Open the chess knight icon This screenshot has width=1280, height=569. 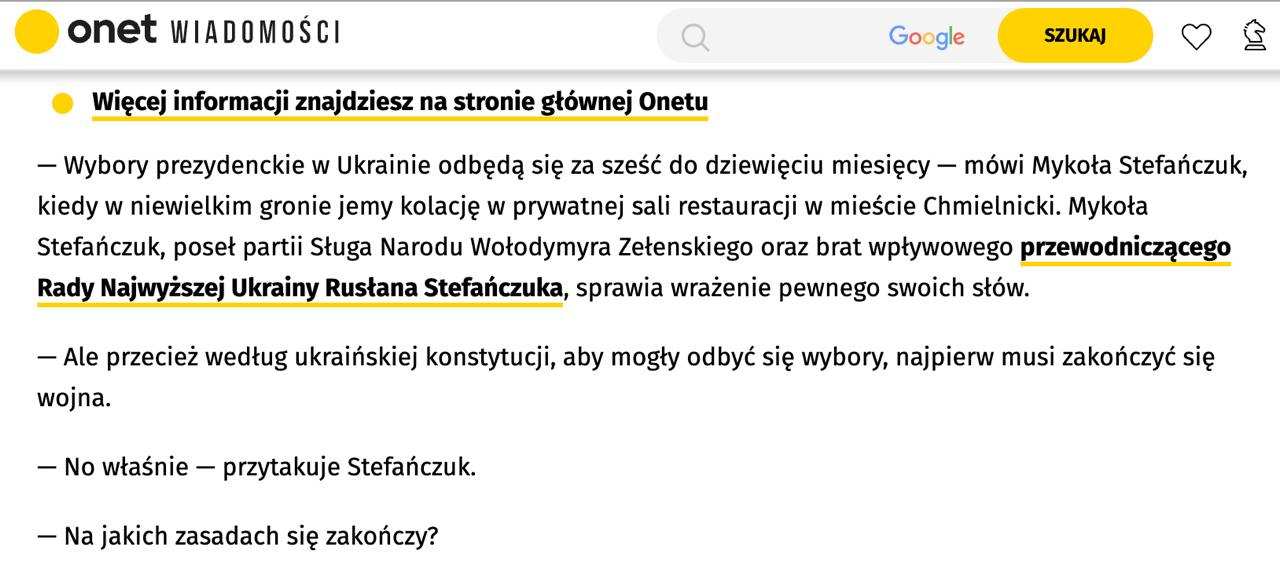coord(1254,35)
